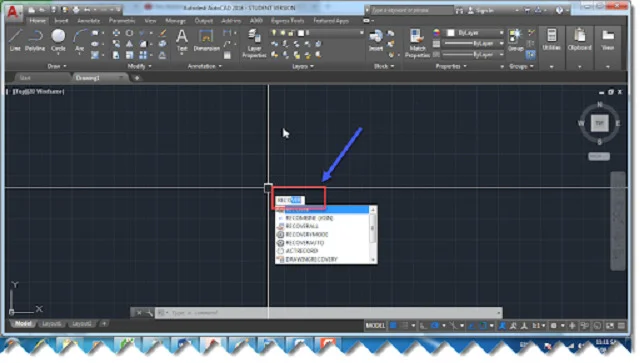The height and width of the screenshot is (363, 640).
Task: Select the Polyline tool
Action: point(35,40)
